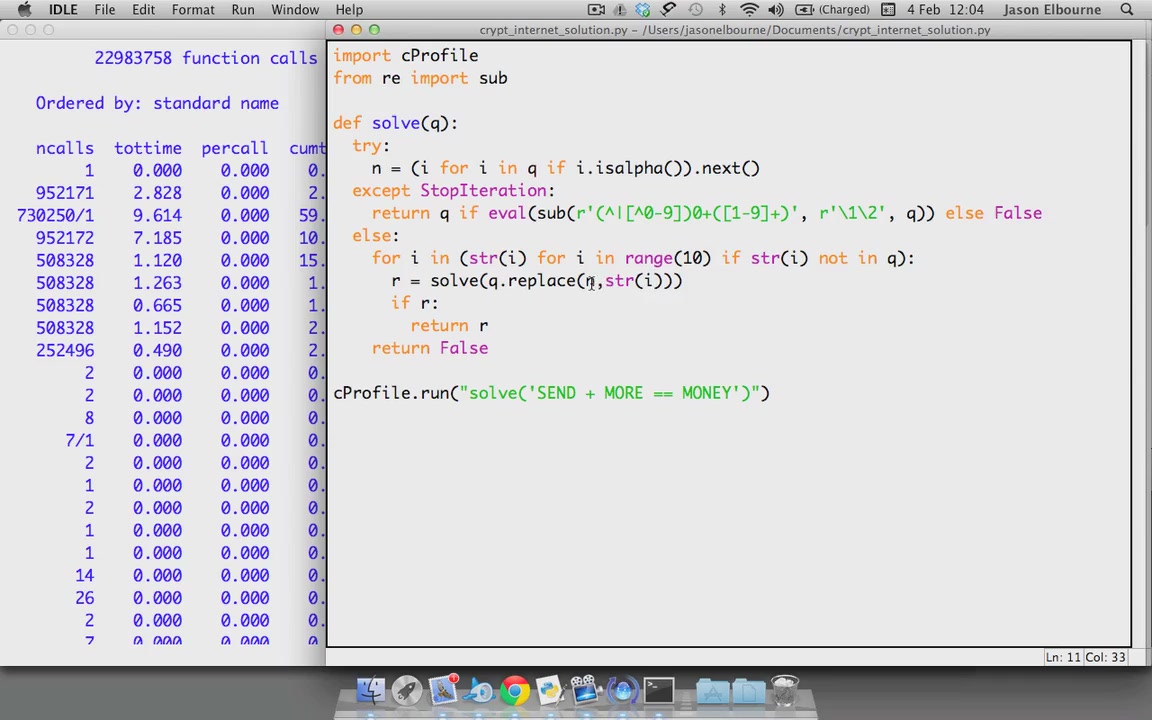The height and width of the screenshot is (720, 1152).
Task: Open the Help menu
Action: [x=349, y=10]
